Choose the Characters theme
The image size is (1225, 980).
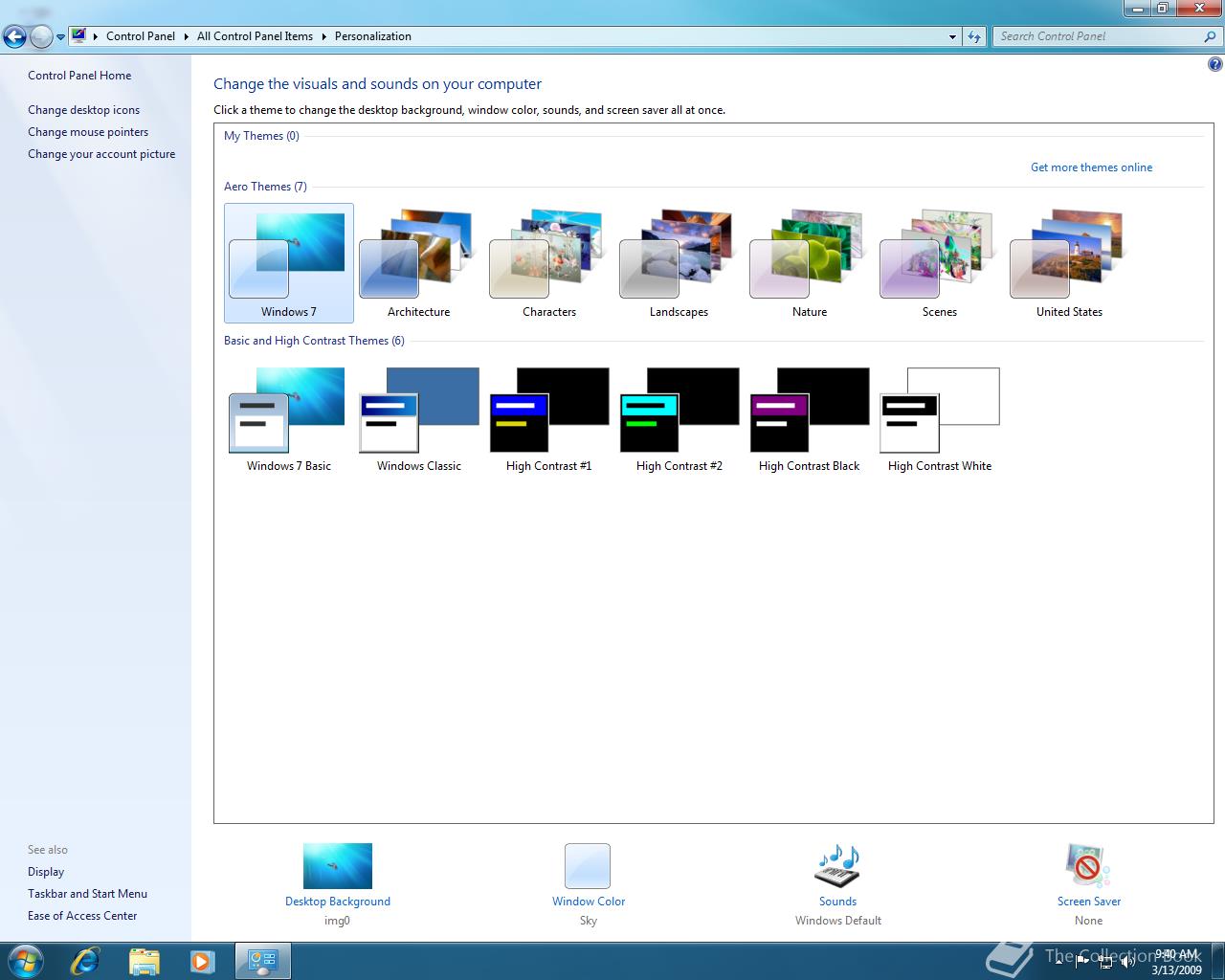[x=548, y=263]
